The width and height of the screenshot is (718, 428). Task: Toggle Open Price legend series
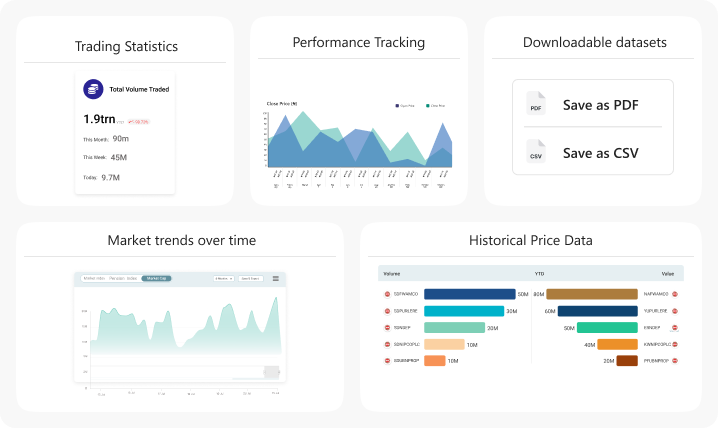405,106
